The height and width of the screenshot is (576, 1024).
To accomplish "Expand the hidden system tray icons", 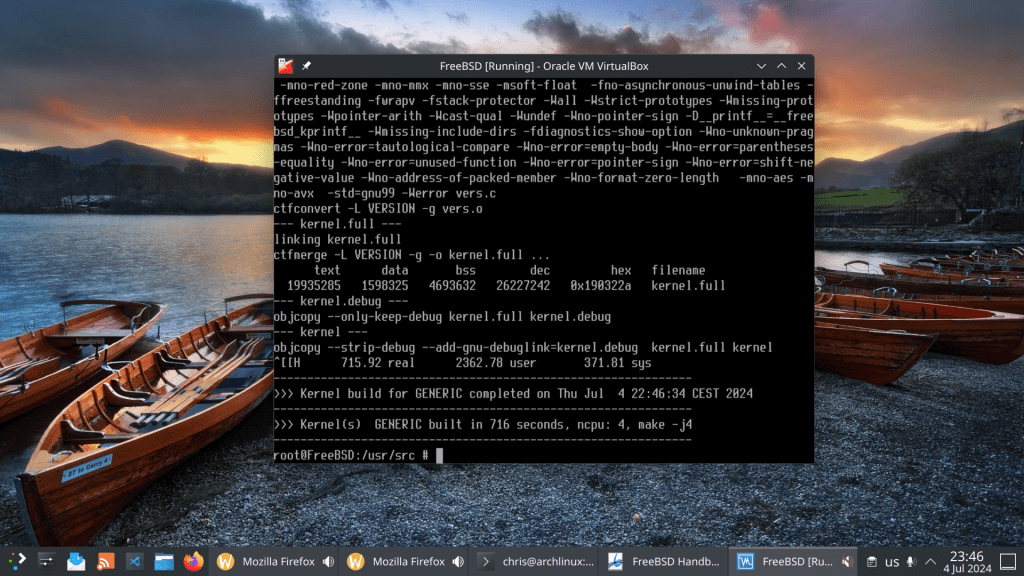I will (931, 561).
